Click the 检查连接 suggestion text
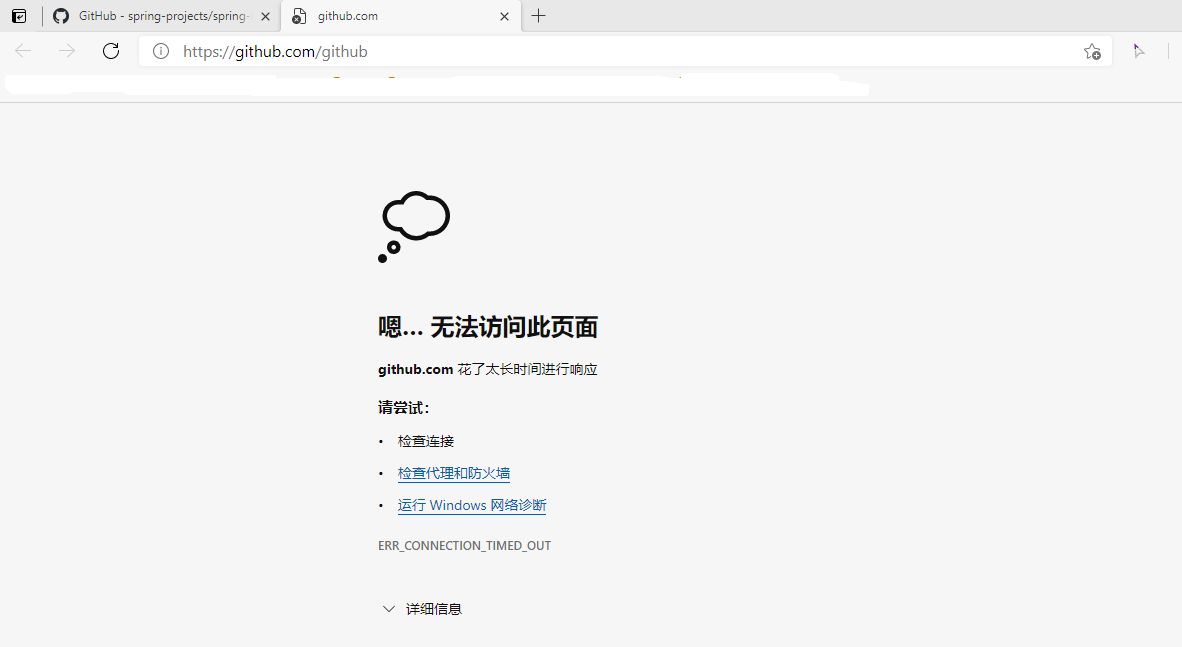 point(426,441)
